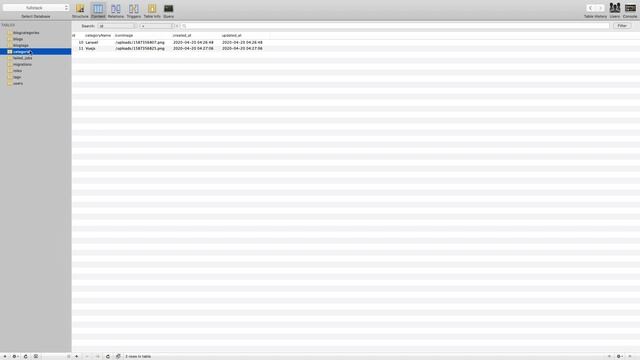Reload the table content

tap(108, 356)
